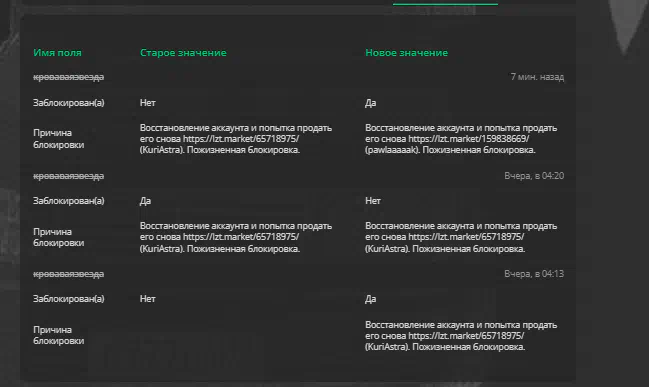Click the "Старое значение" column header
This screenshot has width=649, height=387.
[183, 53]
